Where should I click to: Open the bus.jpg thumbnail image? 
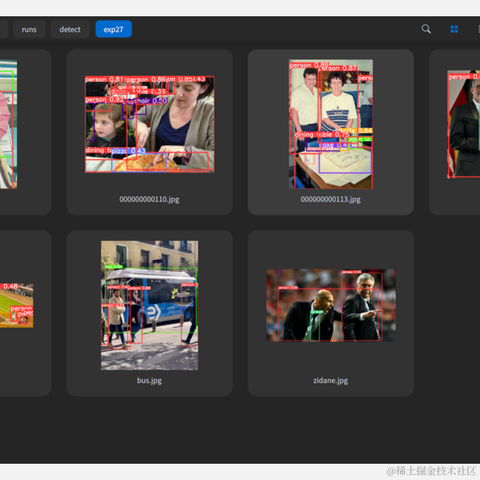click(149, 305)
